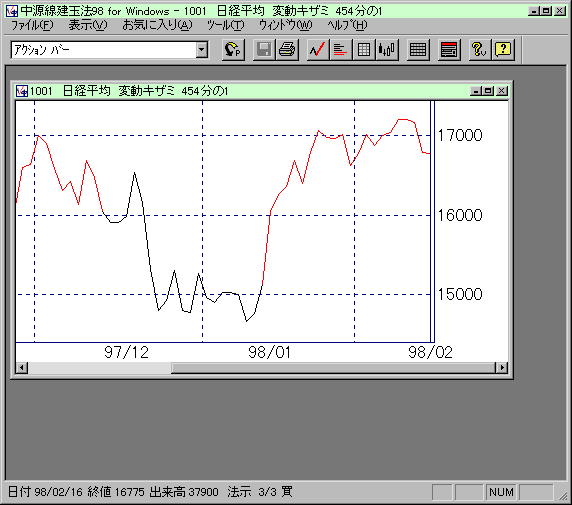Click the red-topped list icon
This screenshot has width=572, height=505.
click(x=449, y=49)
